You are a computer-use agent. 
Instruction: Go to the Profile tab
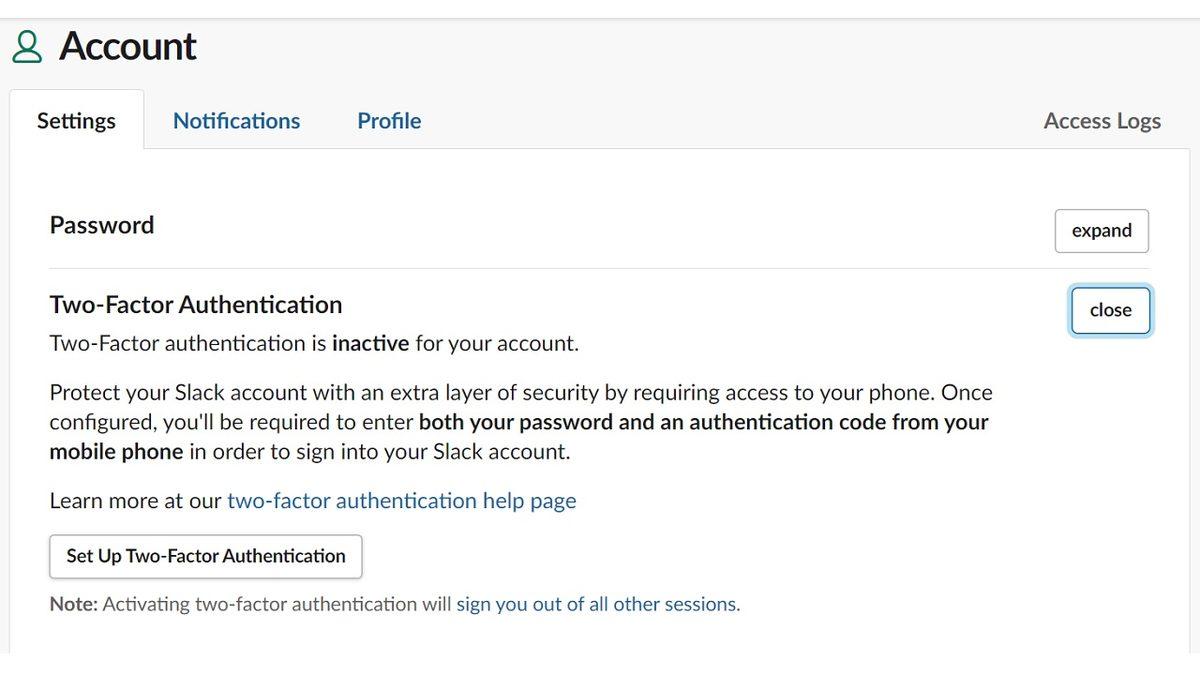coord(389,121)
